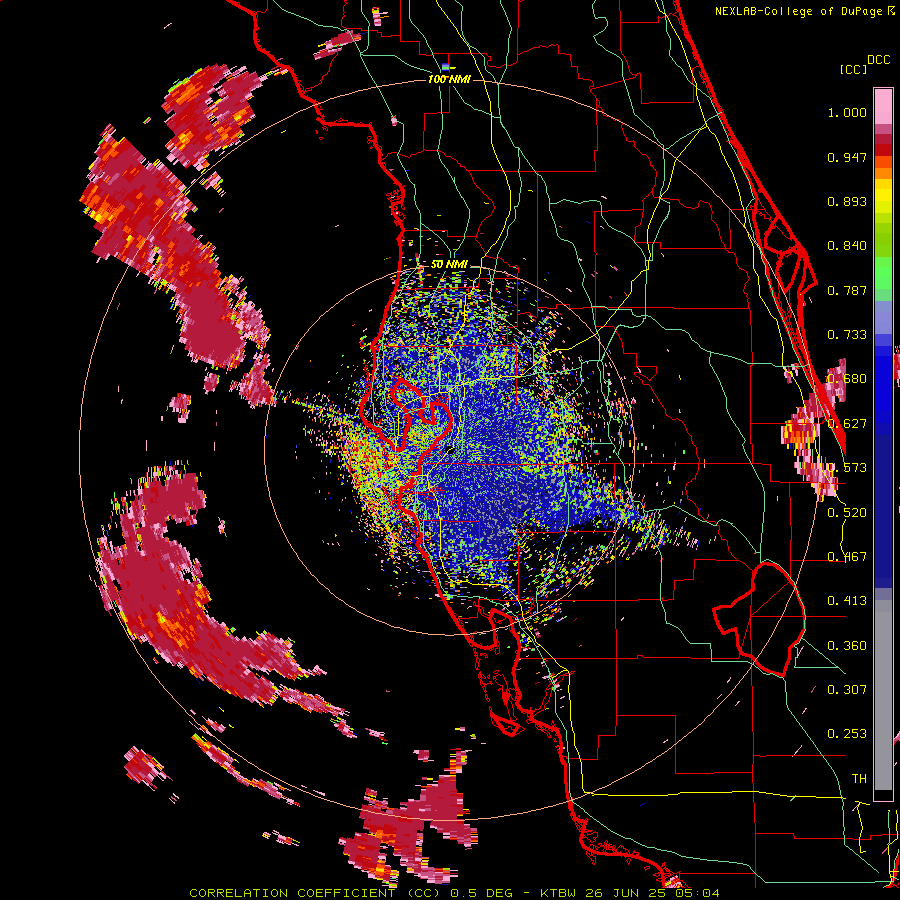Select the 0.840 scale value
The width and height of the screenshot is (900, 900).
pos(847,246)
